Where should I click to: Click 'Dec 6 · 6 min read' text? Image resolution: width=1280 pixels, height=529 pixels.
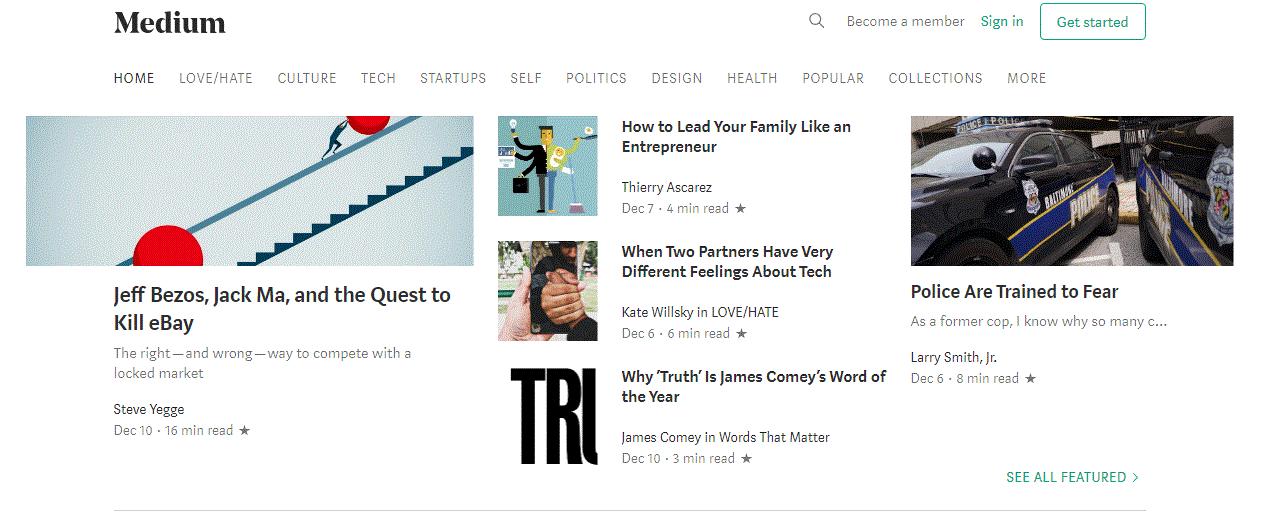pyautogui.click(x=676, y=334)
